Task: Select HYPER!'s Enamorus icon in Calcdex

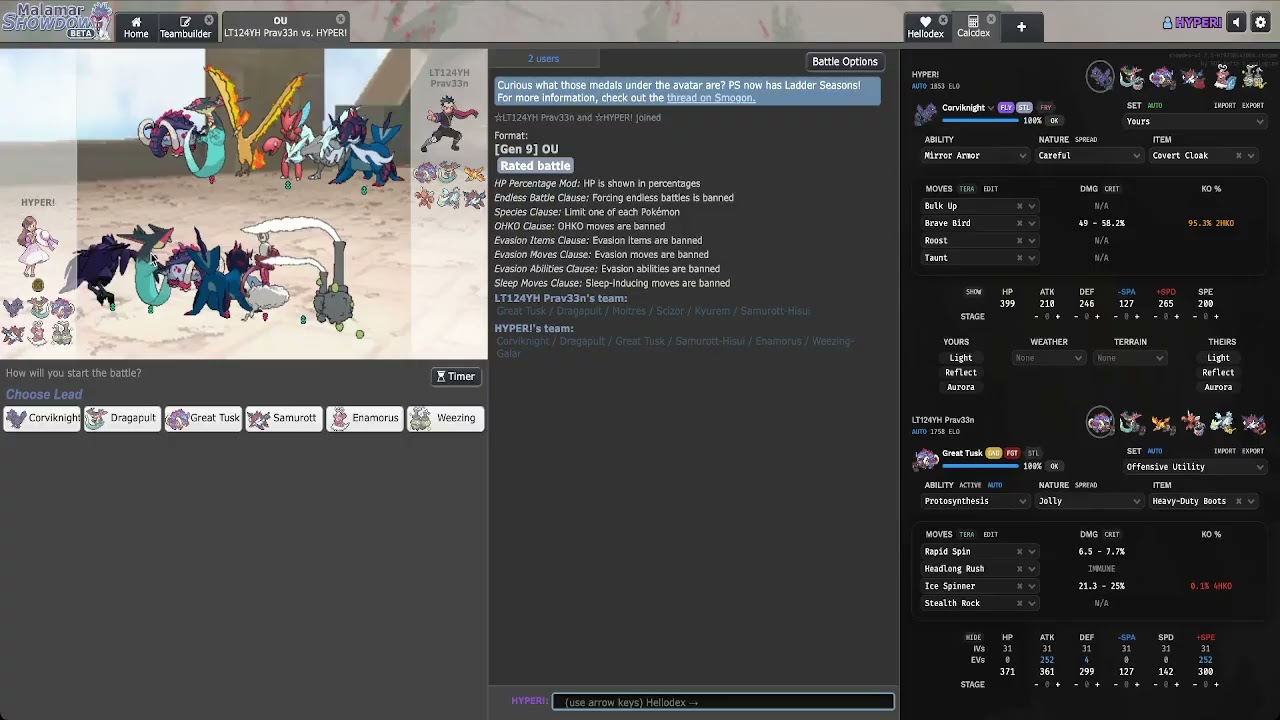Action: pos(1224,77)
